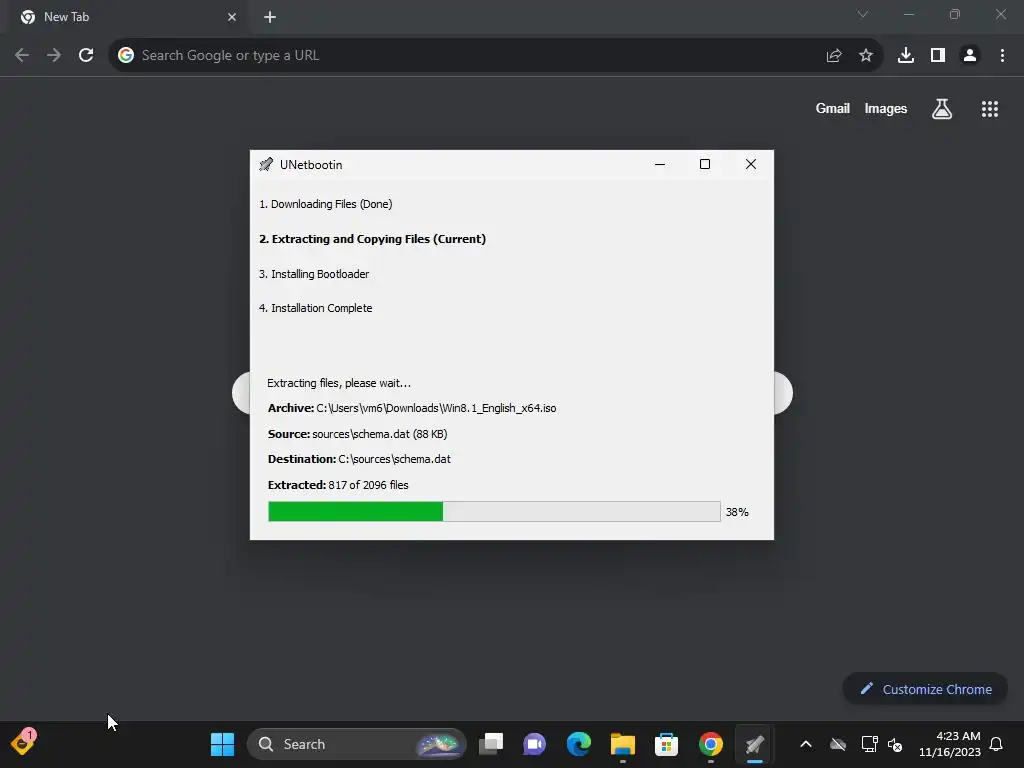The image size is (1024, 768).
Task: Click 'Extracting files, please wait...' text
Action: point(339,383)
